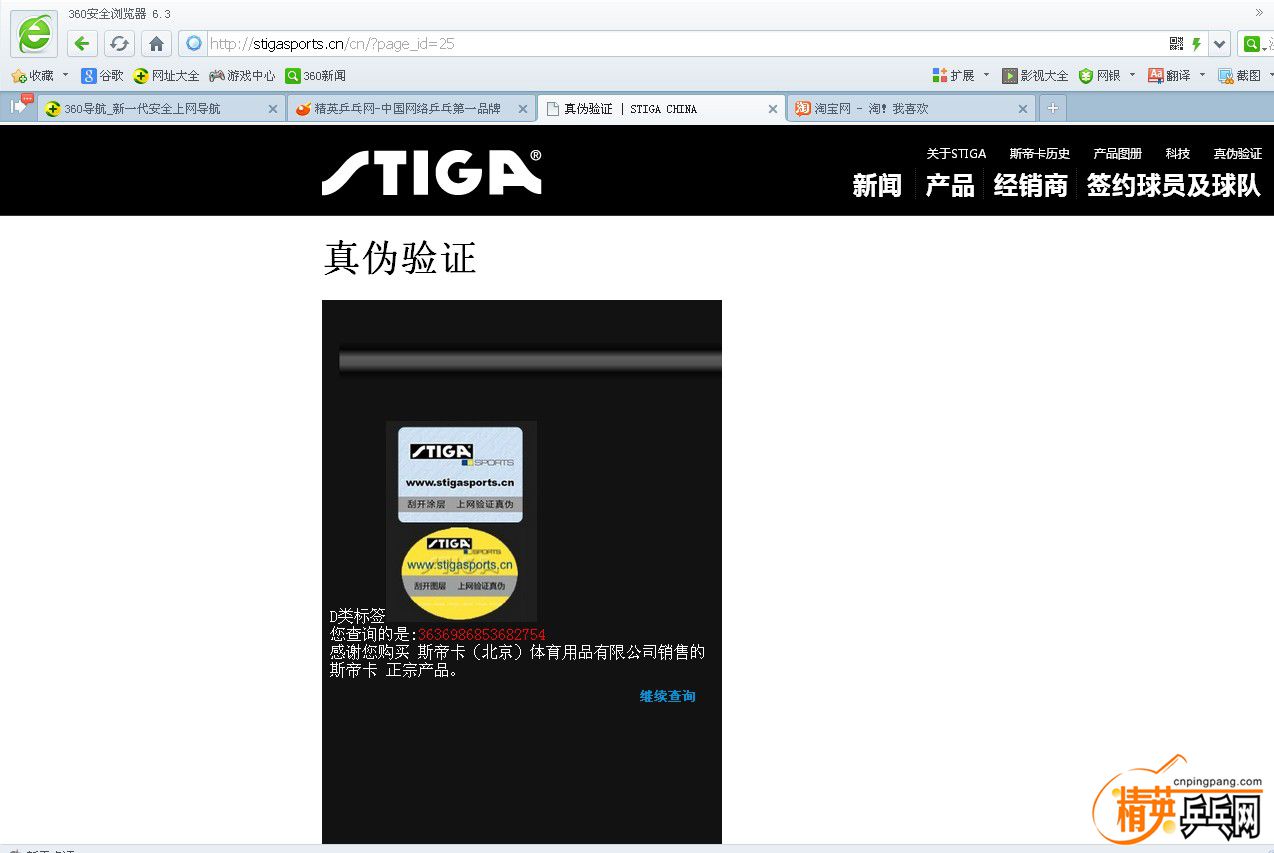
Task: Click the red queried code 3636986853682754
Action: tap(482, 635)
